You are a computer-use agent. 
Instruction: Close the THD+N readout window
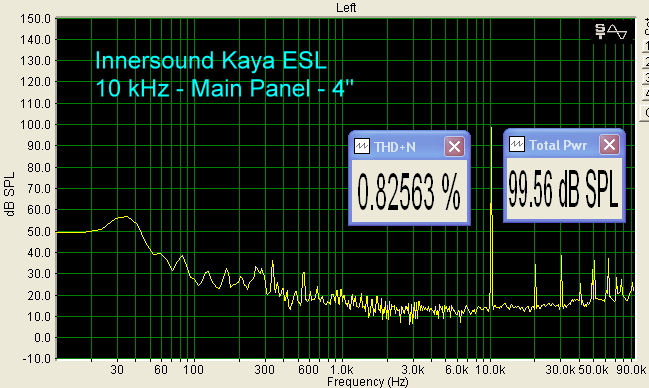pyautogui.click(x=454, y=147)
